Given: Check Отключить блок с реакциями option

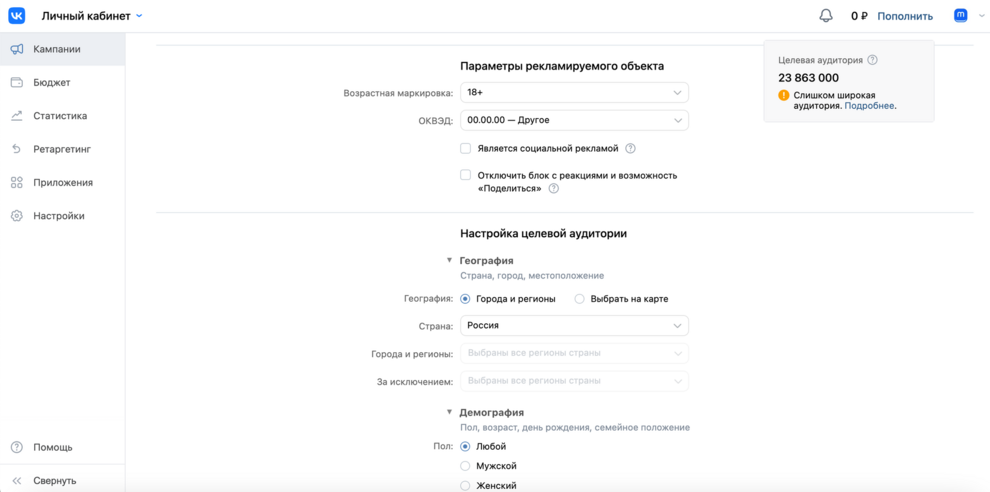Looking at the screenshot, I should click(x=466, y=175).
